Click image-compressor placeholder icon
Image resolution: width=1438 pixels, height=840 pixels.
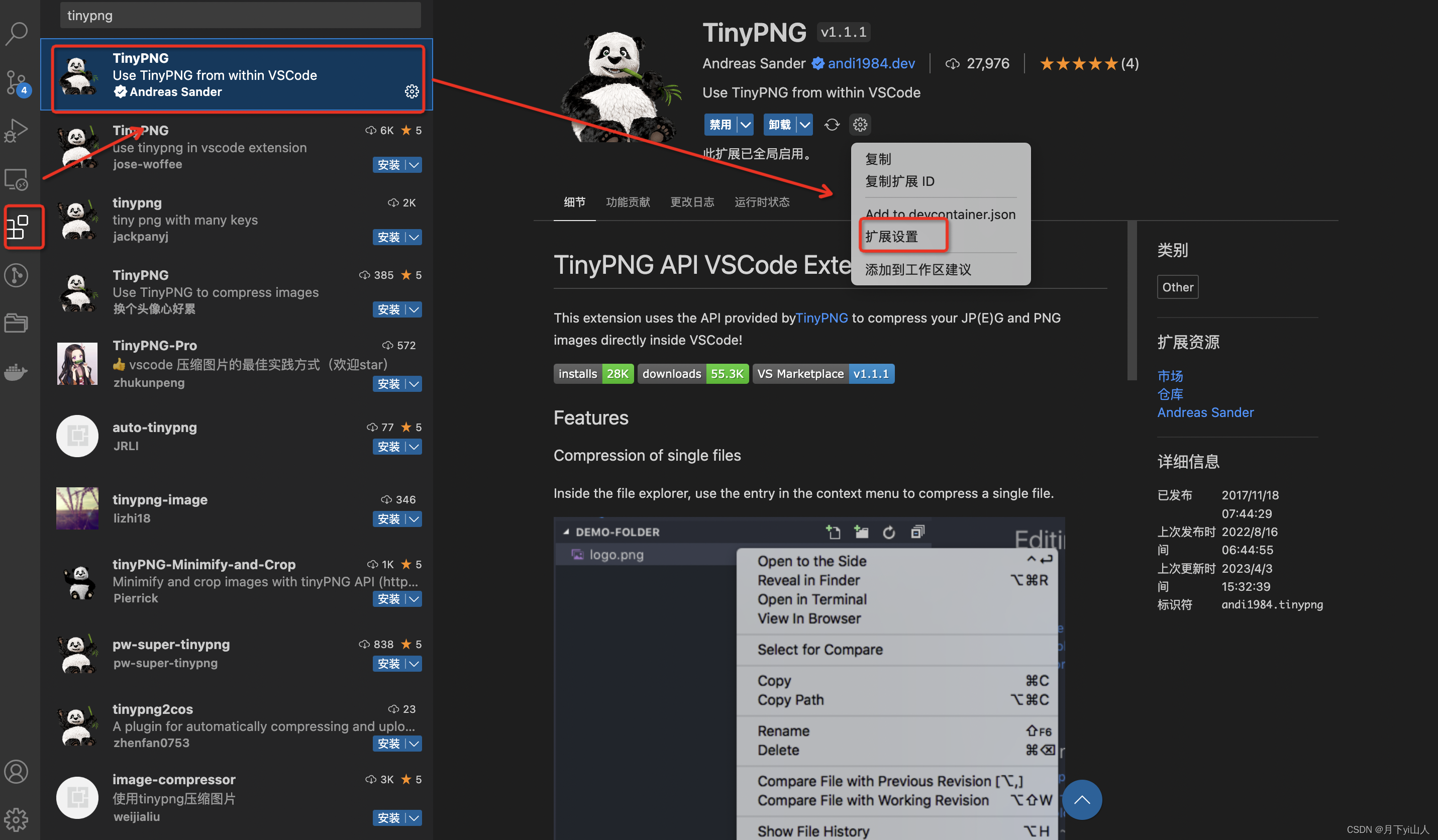[77, 798]
